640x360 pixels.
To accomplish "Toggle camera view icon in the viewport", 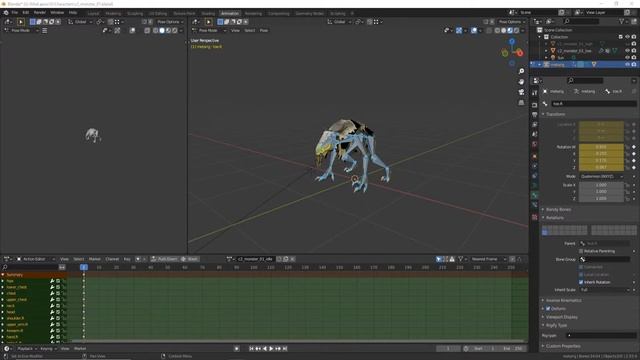I will coord(521,93).
